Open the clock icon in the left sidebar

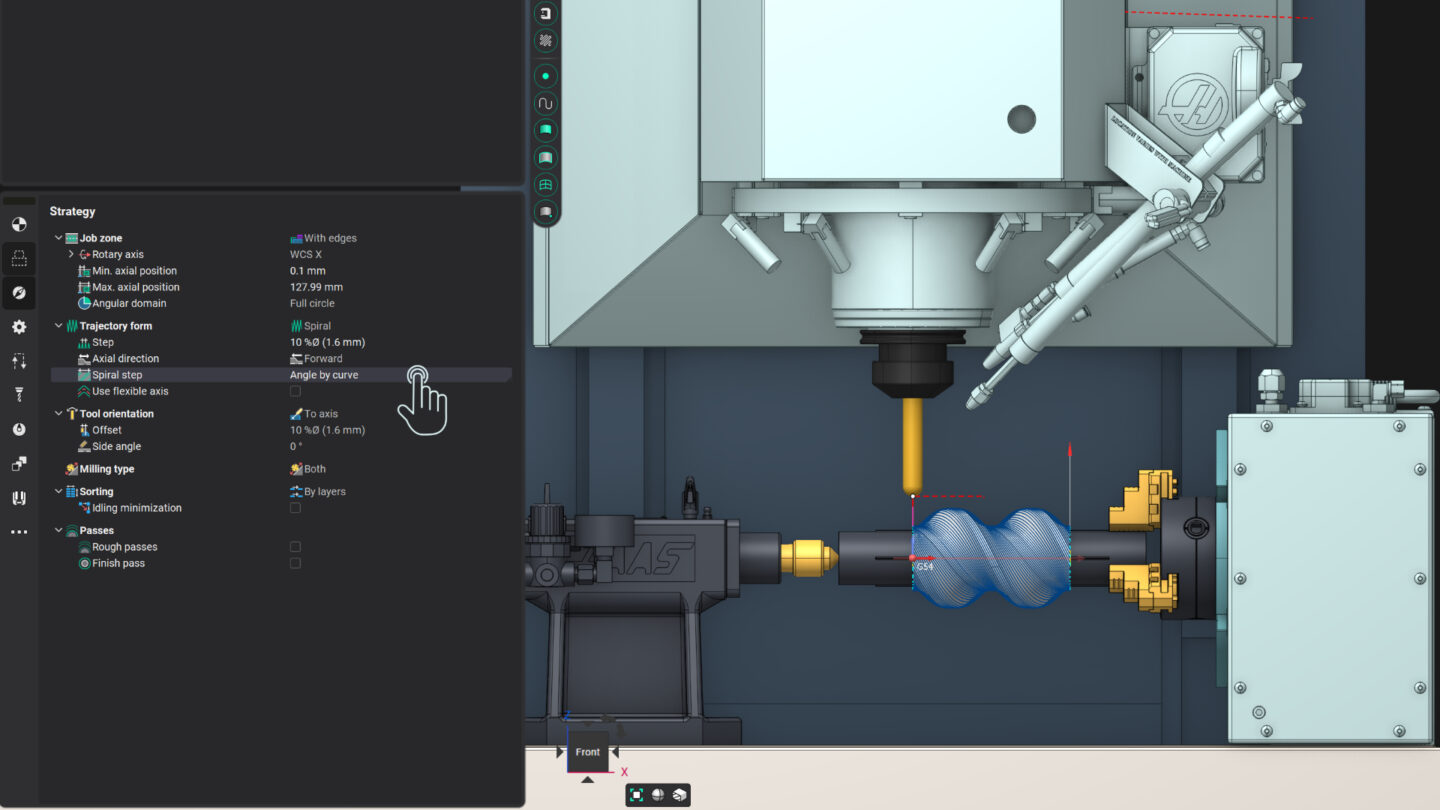(18, 428)
